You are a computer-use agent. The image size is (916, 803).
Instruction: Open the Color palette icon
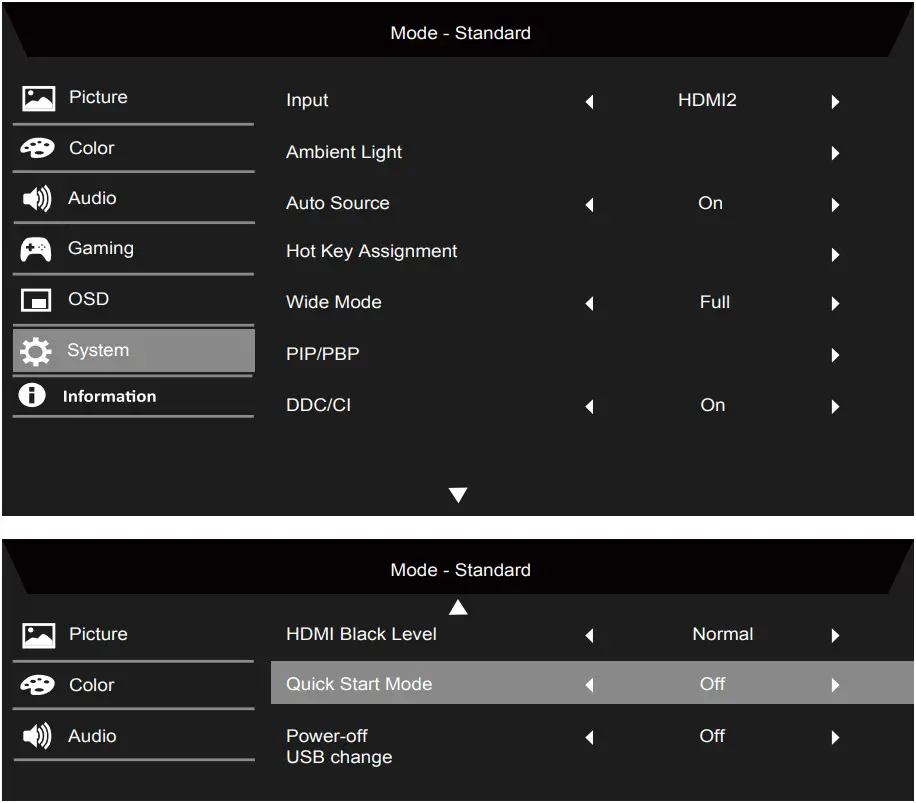coord(37,147)
